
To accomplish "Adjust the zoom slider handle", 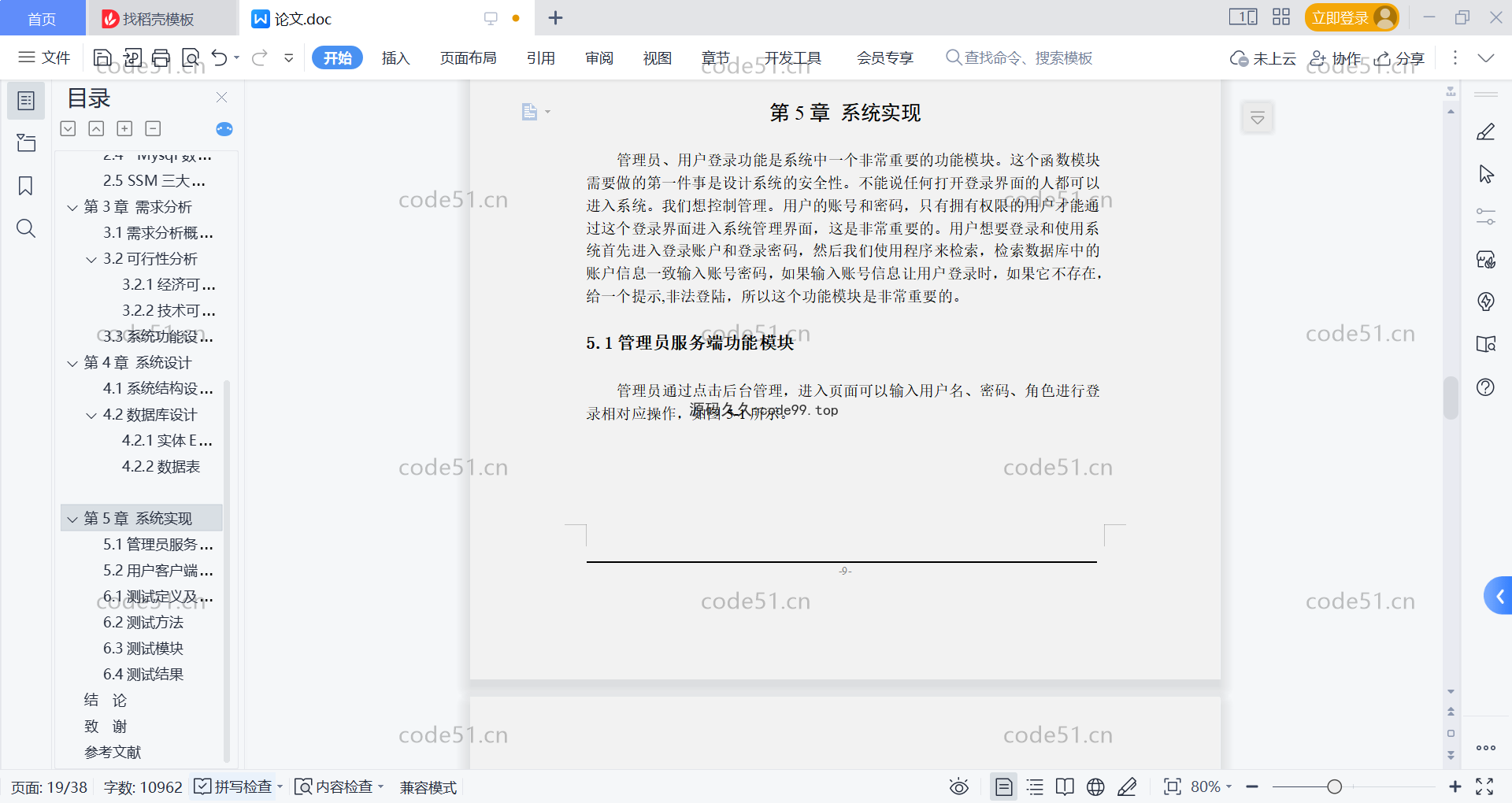I will coord(1334,787).
